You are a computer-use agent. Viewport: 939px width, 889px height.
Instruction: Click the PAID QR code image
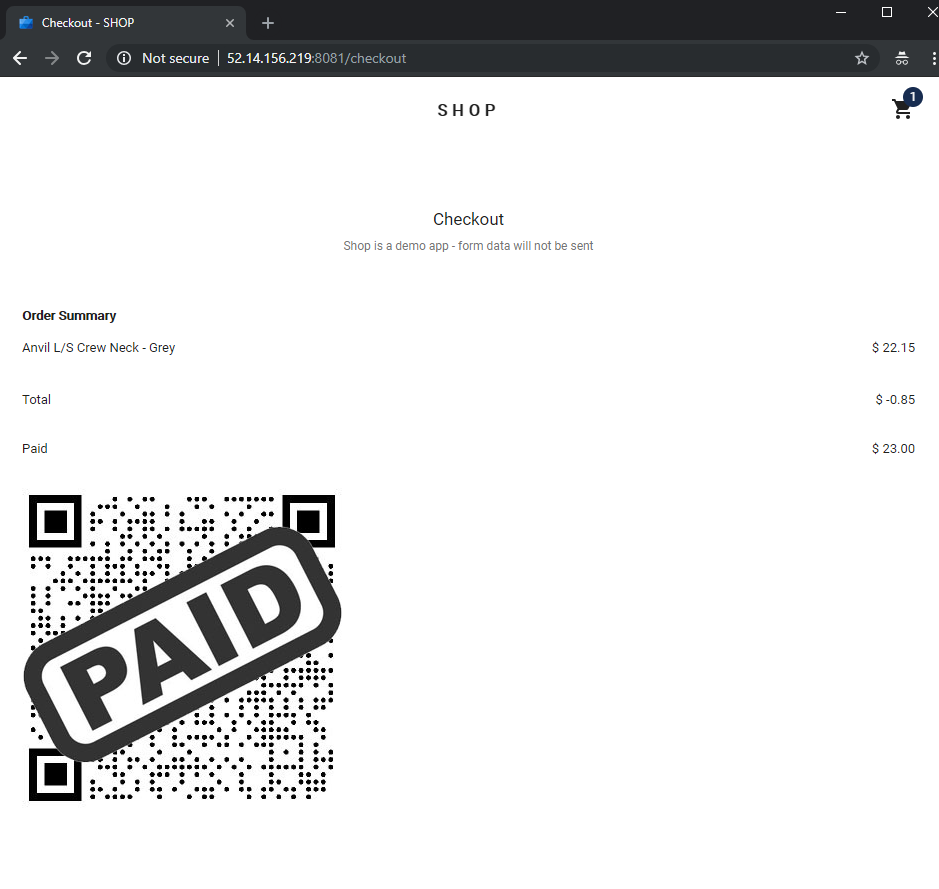182,647
